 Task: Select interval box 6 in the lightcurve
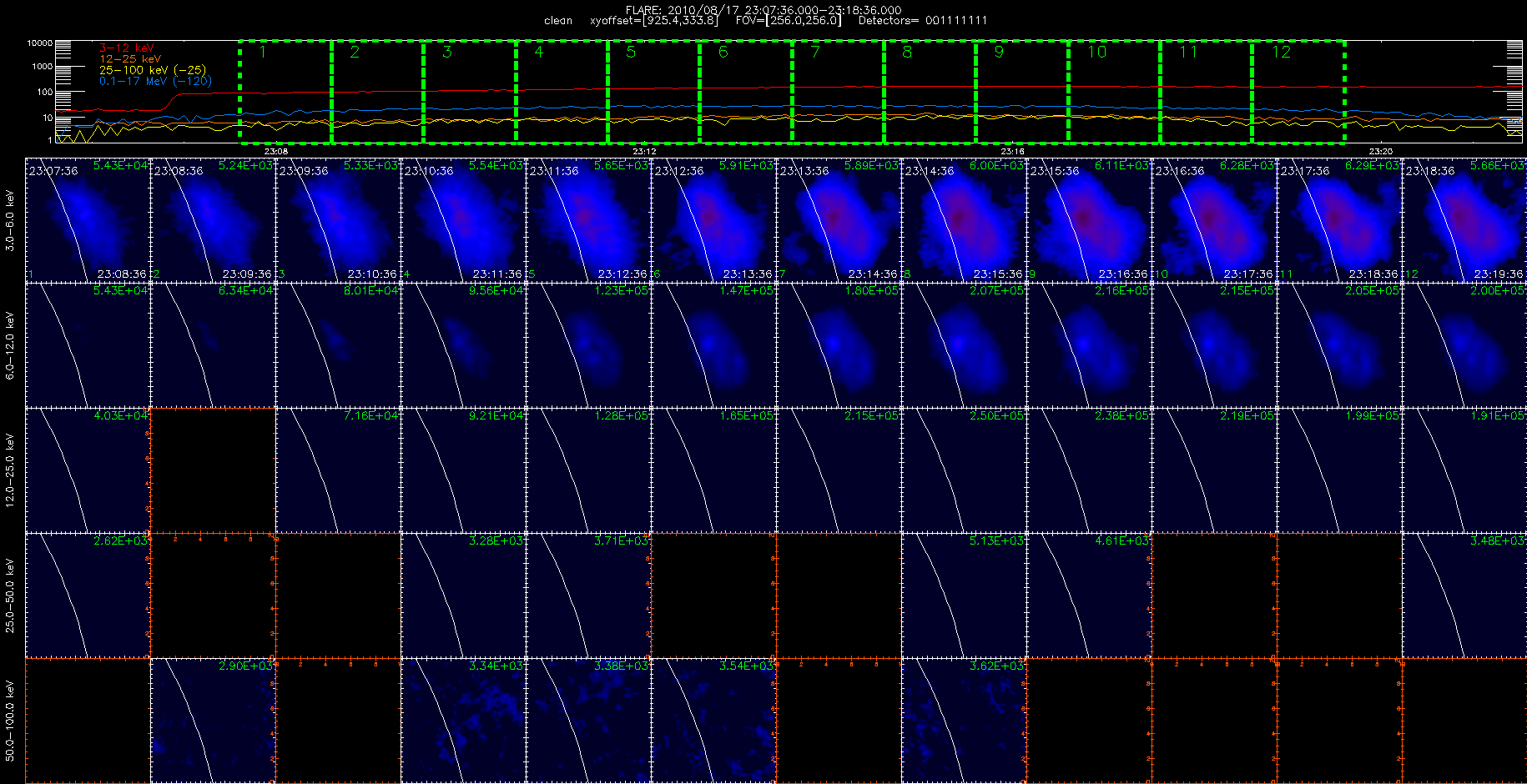(746, 91)
